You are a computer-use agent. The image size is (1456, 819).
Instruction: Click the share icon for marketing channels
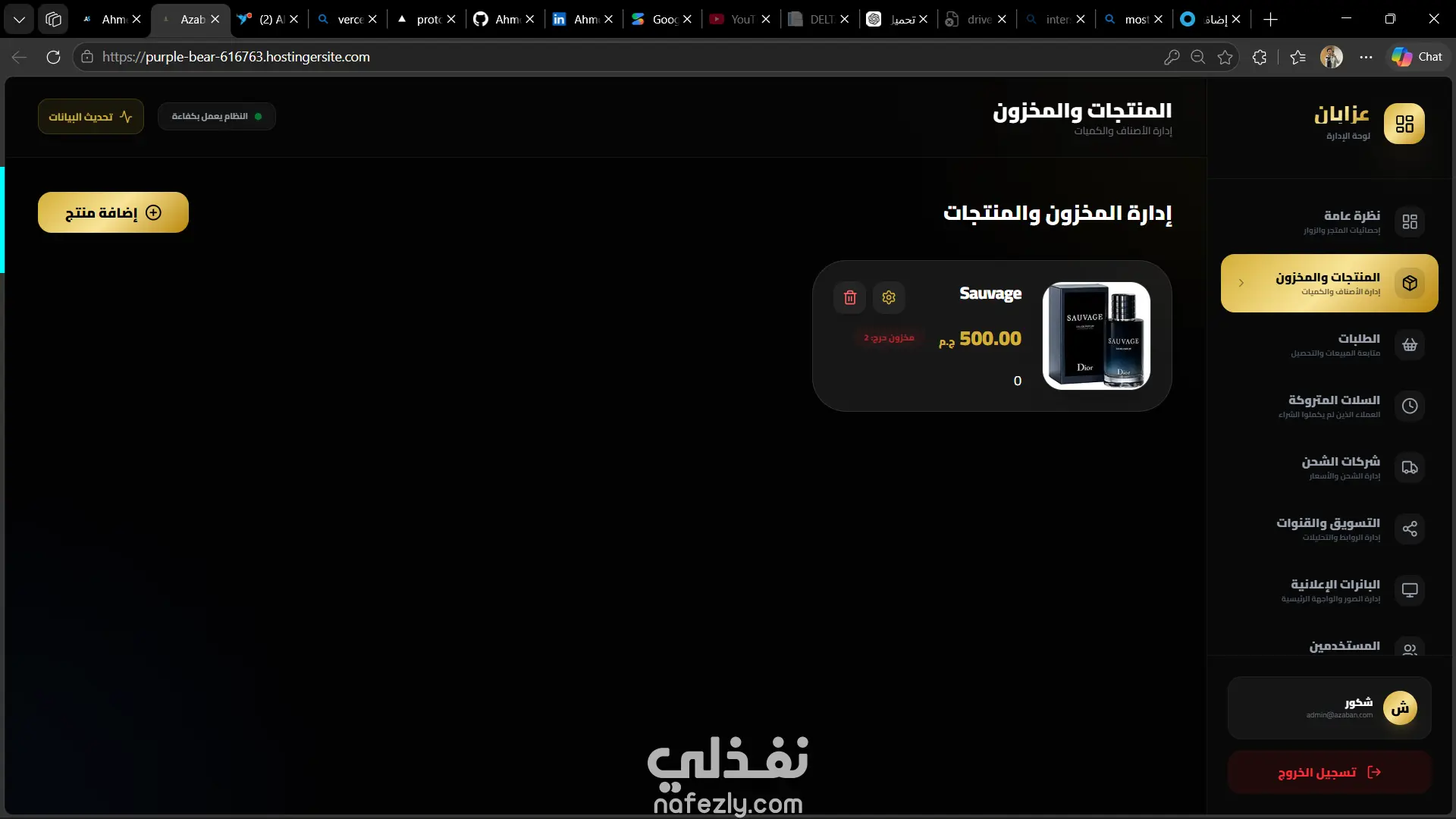click(1410, 529)
